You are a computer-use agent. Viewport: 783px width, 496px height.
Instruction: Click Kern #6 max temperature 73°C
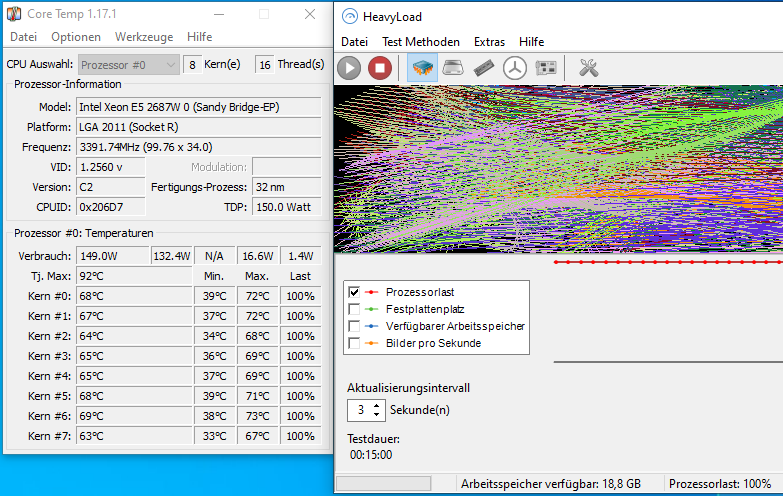click(x=258, y=416)
